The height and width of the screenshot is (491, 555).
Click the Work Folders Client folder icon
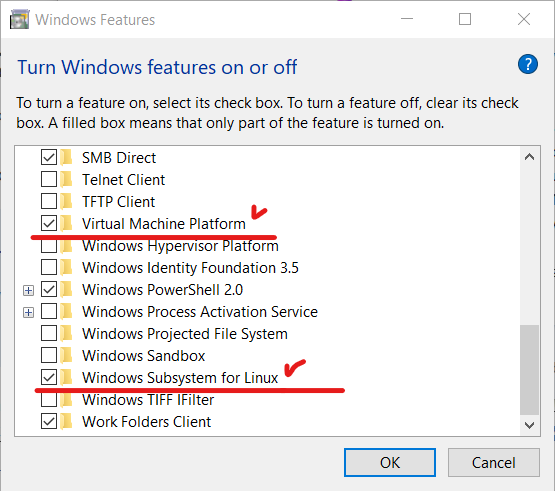point(66,421)
